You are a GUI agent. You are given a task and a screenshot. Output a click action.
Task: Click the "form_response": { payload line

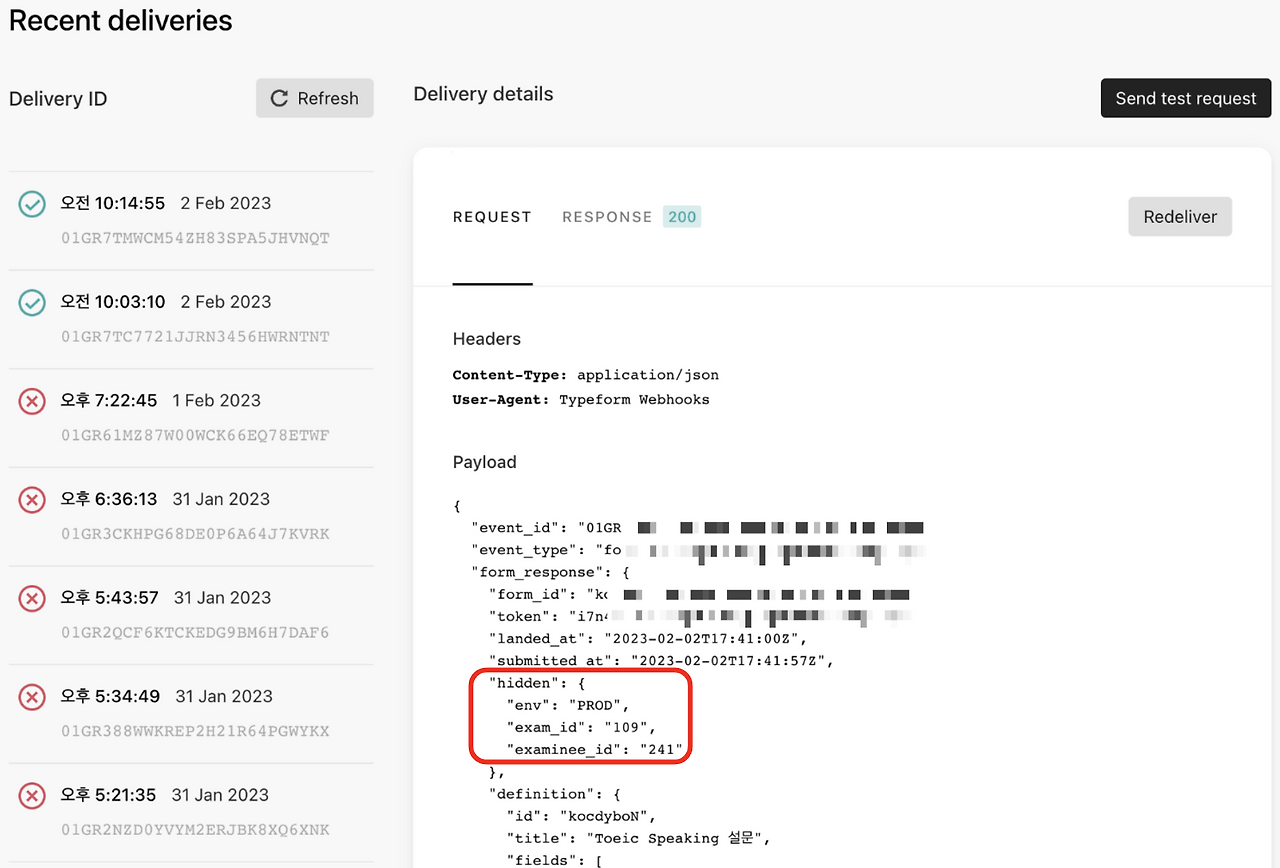pyautogui.click(x=550, y=573)
